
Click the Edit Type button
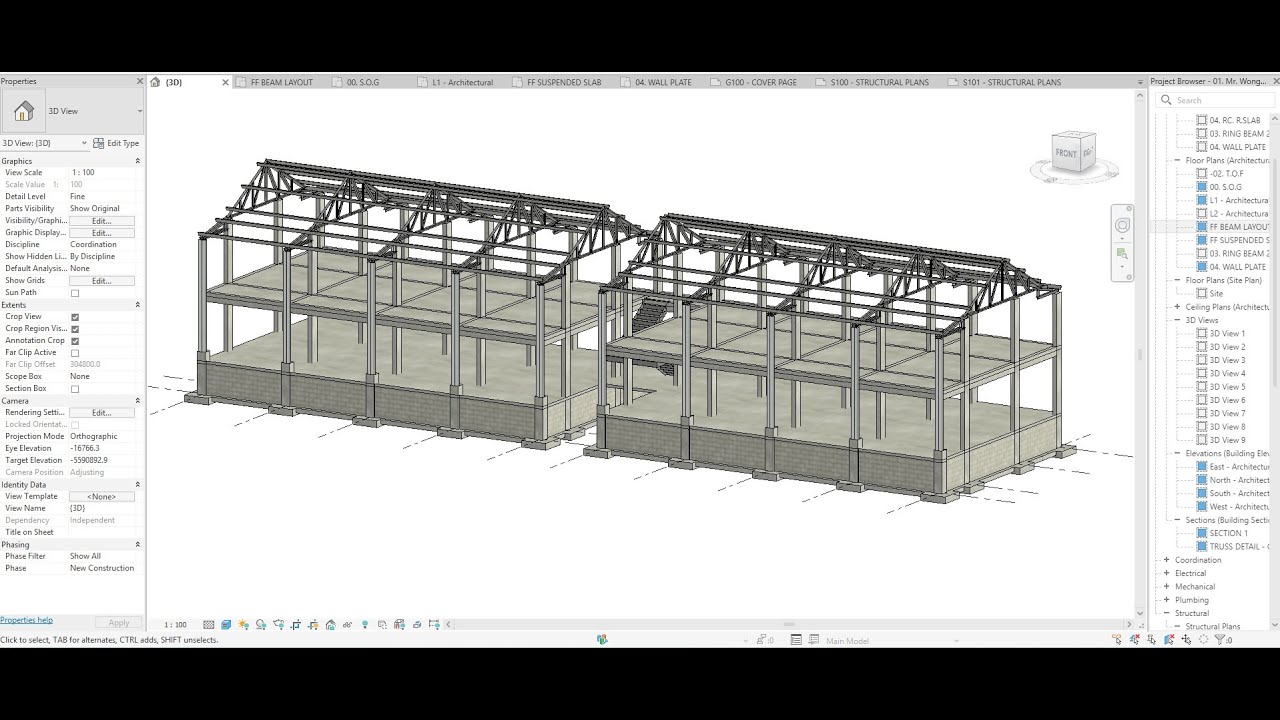coord(116,143)
